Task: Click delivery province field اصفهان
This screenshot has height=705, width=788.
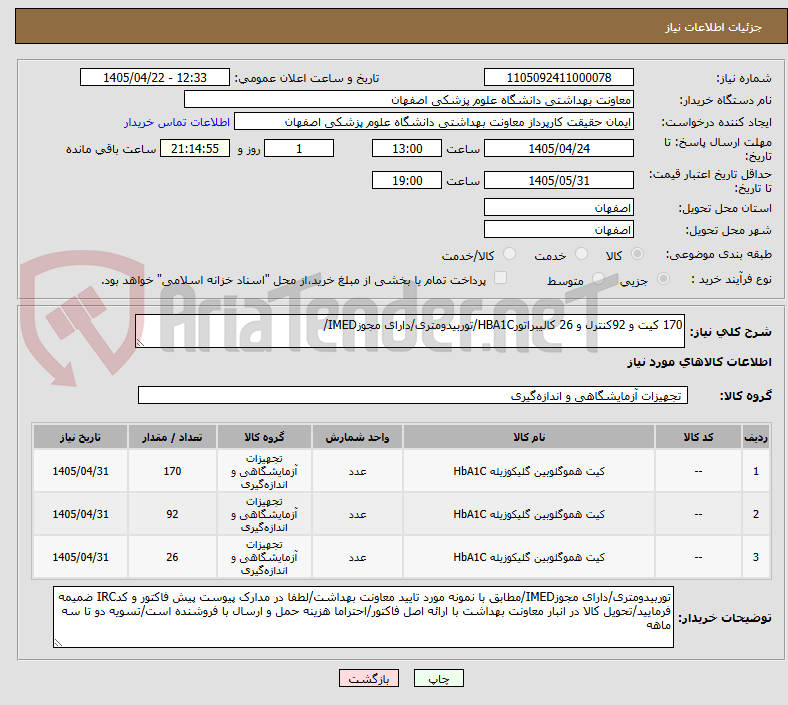Action: (x=558, y=207)
